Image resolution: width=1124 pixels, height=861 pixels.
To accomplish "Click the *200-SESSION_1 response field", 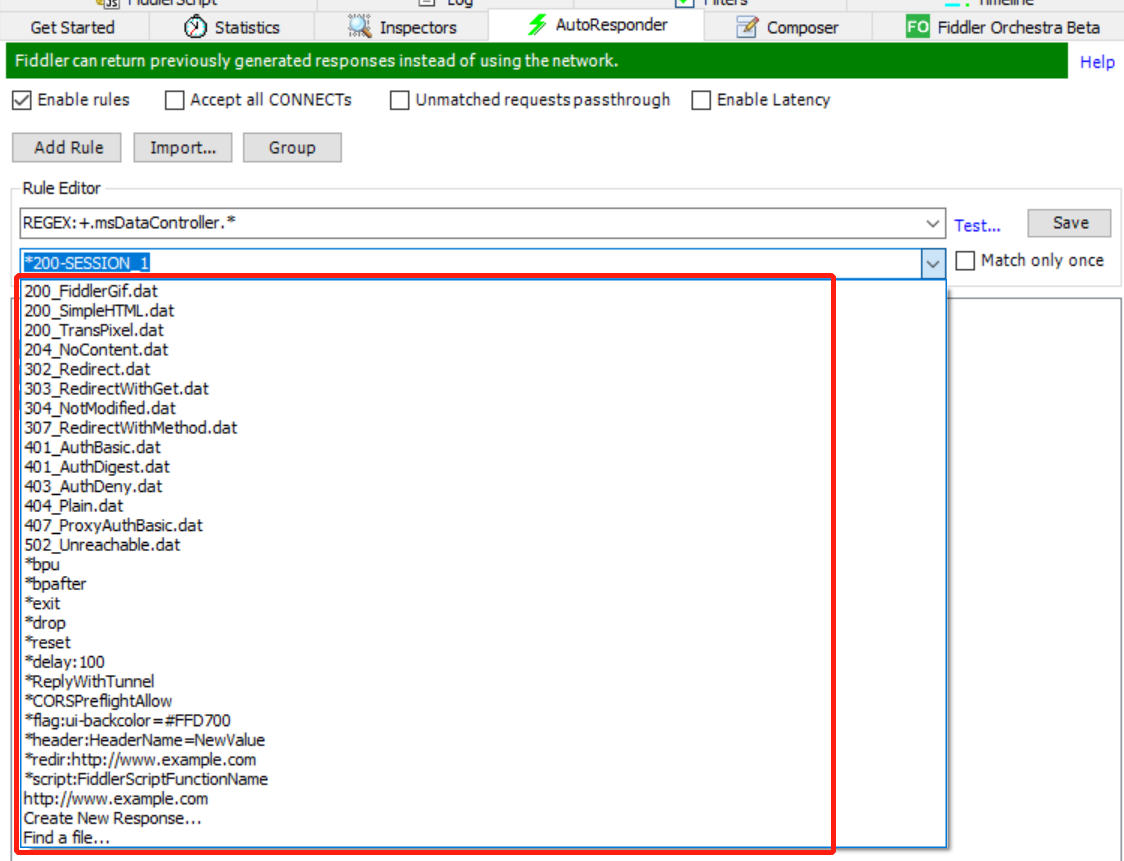I will pyautogui.click(x=470, y=263).
